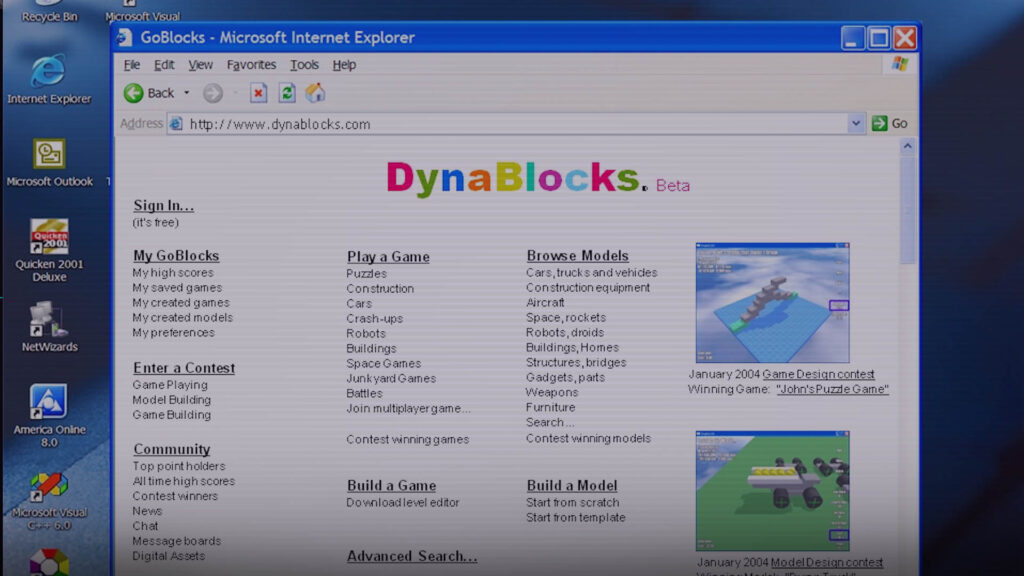Viewport: 1024px width, 576px height.
Task: Click the Windows flag logo in menu bar
Action: pos(900,64)
